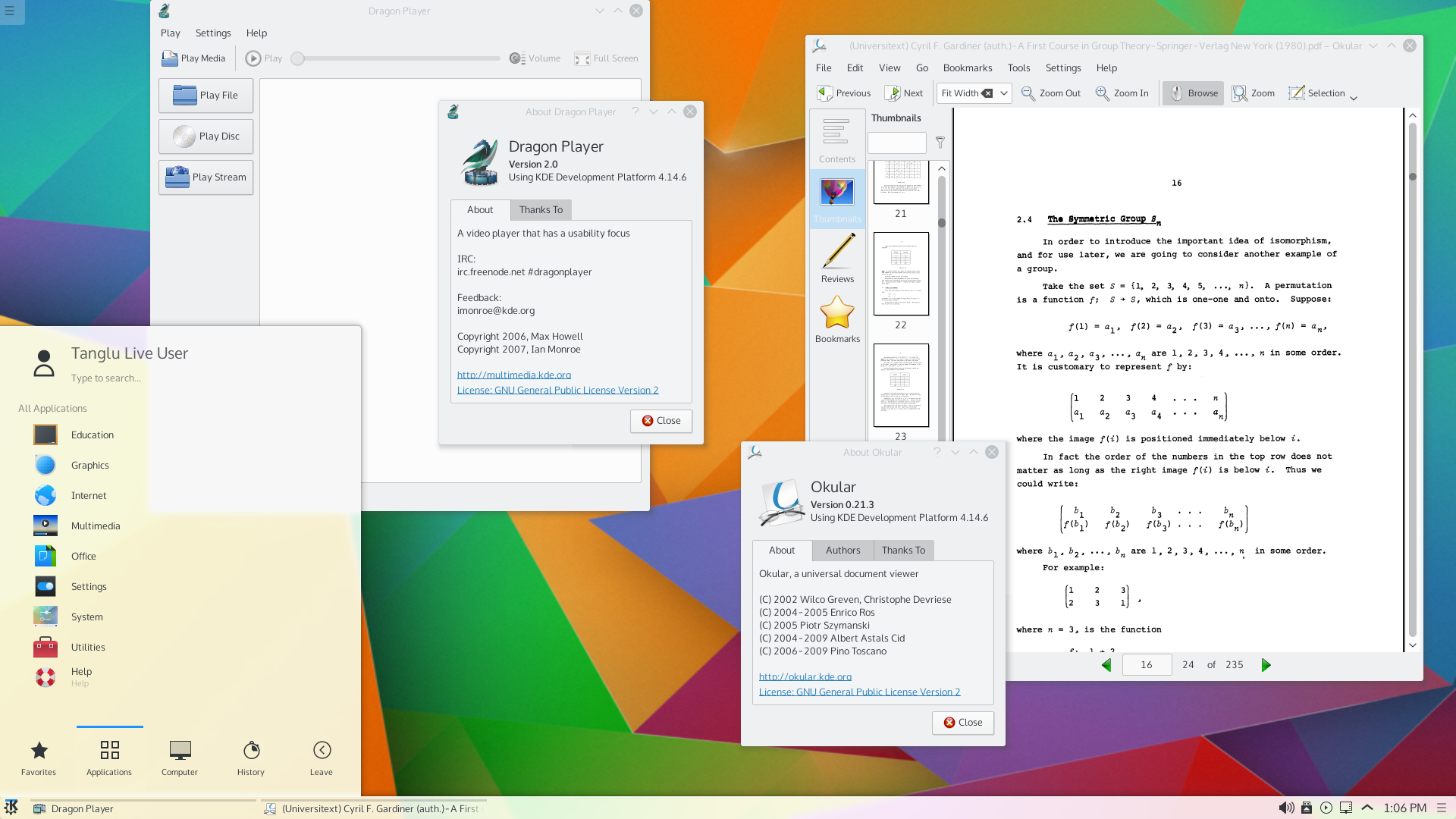1456x819 pixels.
Task: Toggle Full Screen in Dragon Player
Action: point(606,58)
